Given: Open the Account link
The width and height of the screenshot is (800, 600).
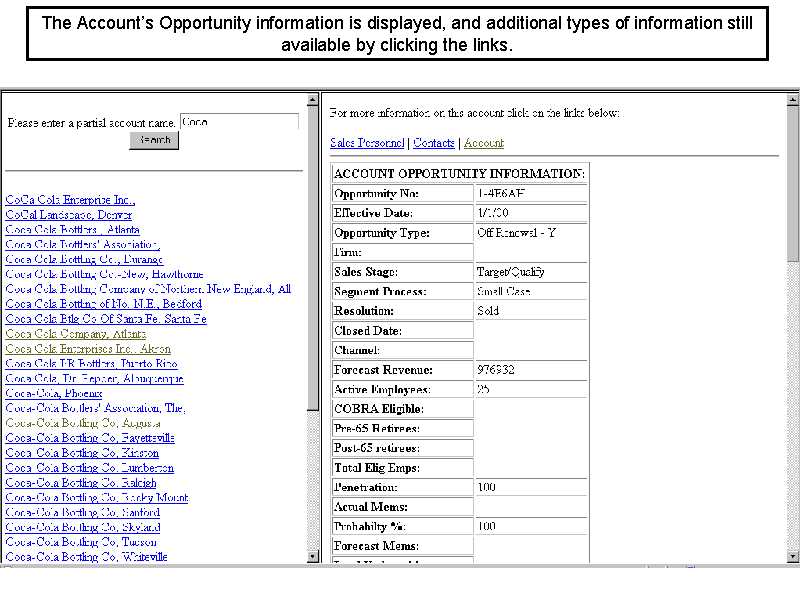Looking at the screenshot, I should tap(484, 143).
